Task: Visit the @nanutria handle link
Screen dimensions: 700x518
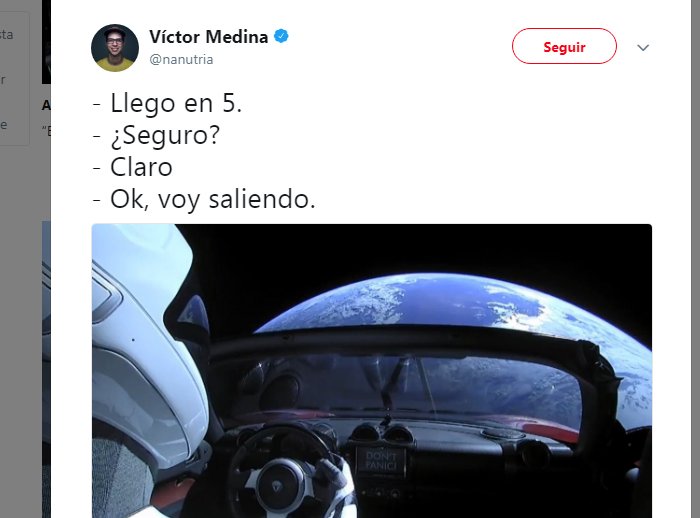Action: (x=181, y=59)
